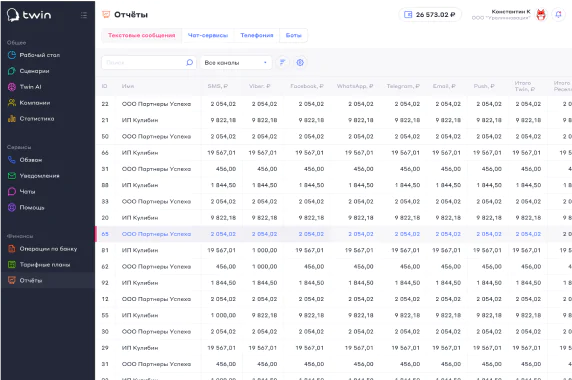Image resolution: width=572 pixels, height=380 pixels.
Task: Click the balance amount button
Action: 430,15
